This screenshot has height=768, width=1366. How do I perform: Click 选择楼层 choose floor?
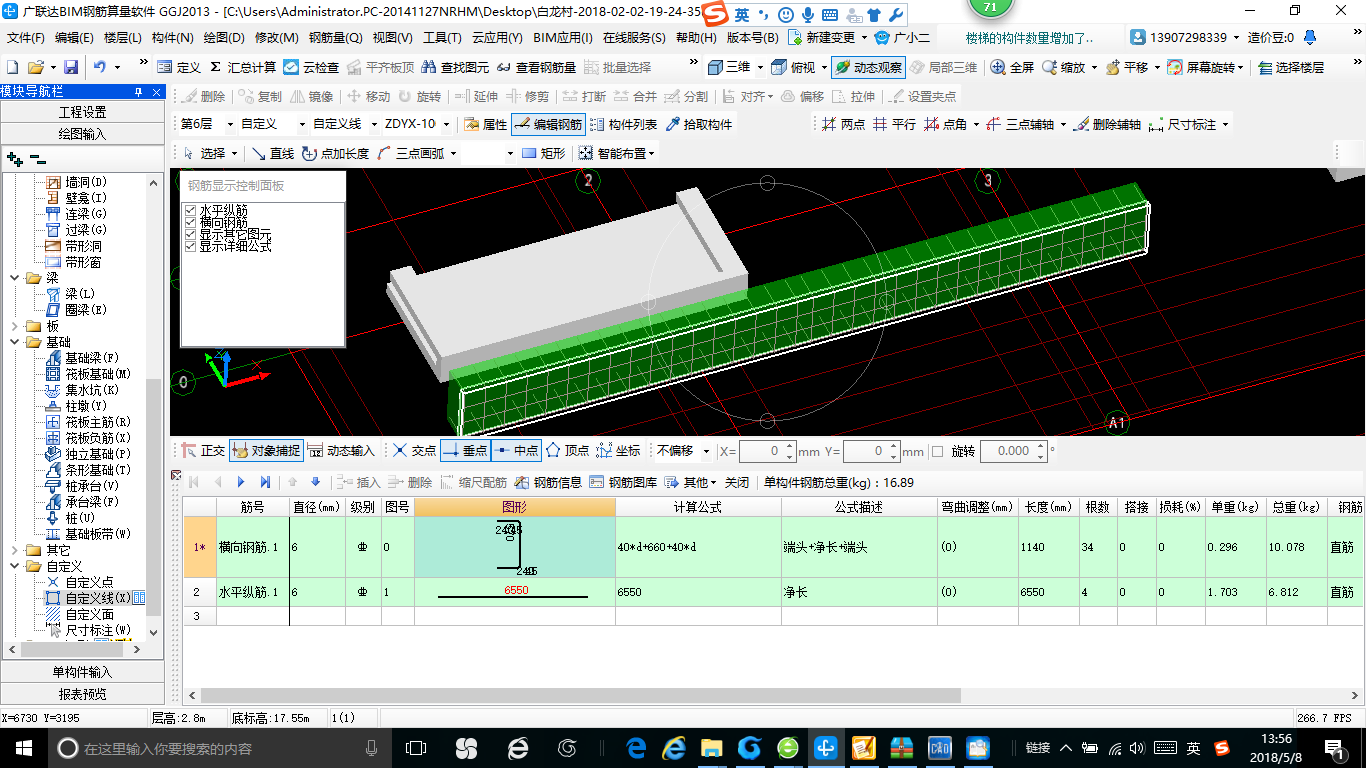1291,67
